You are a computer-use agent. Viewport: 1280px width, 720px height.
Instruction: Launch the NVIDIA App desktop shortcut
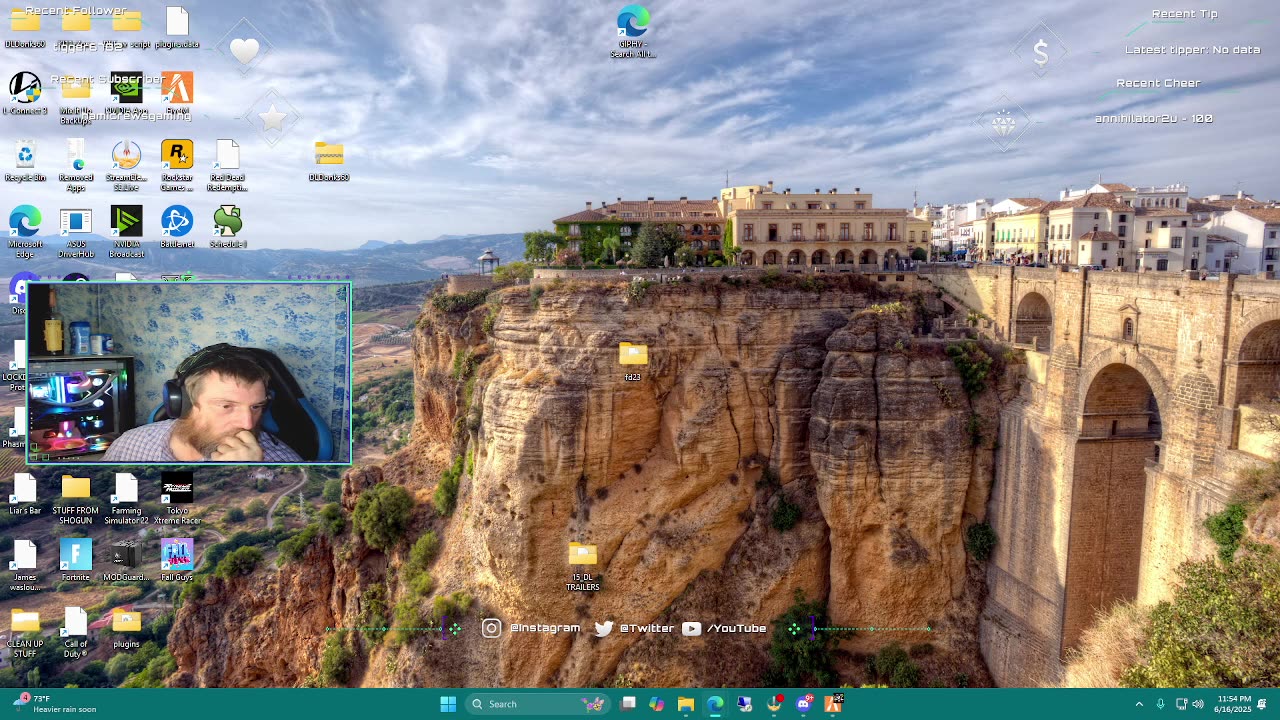[126, 93]
